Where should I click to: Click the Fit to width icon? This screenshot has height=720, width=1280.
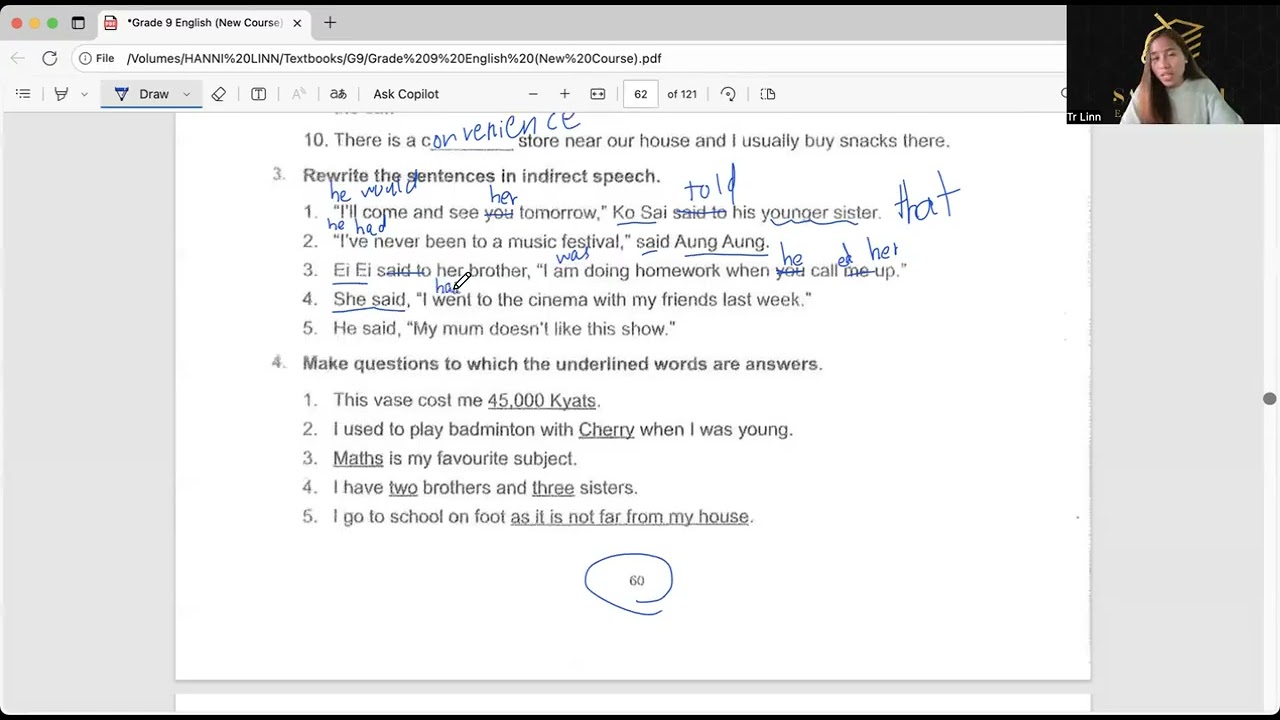(x=598, y=94)
